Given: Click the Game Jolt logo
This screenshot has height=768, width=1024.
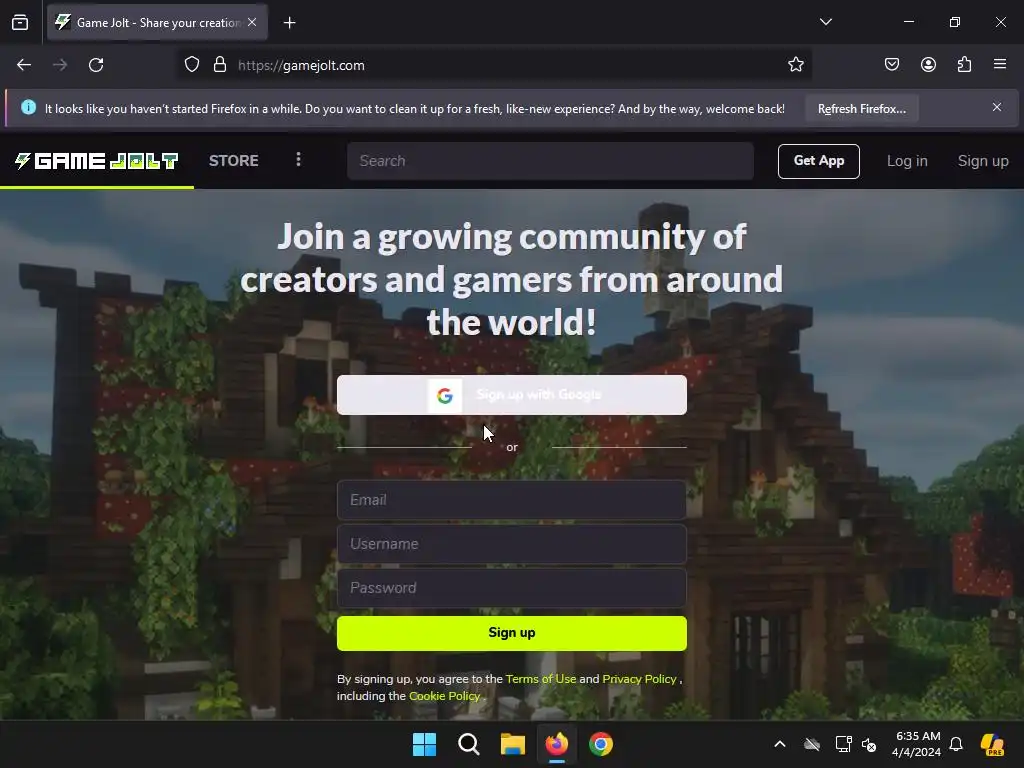Looking at the screenshot, I should tap(97, 161).
